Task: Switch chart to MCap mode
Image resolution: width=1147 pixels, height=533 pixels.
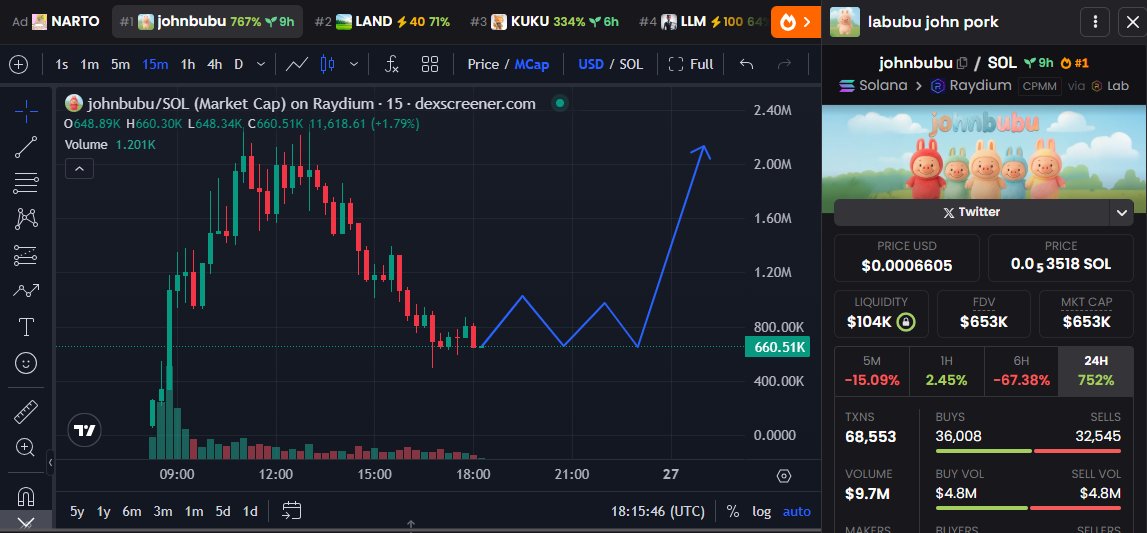Action: pos(532,64)
